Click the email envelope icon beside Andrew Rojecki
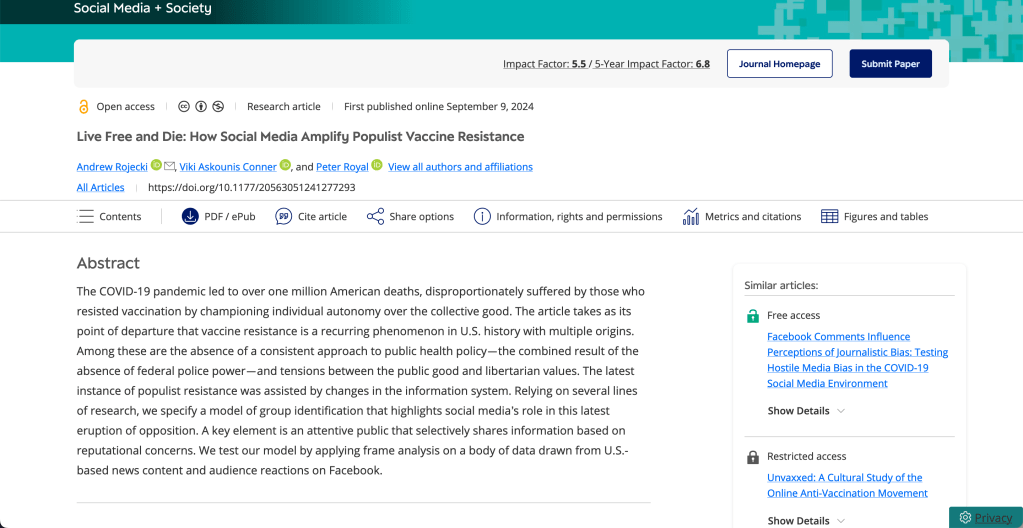 [x=170, y=166]
